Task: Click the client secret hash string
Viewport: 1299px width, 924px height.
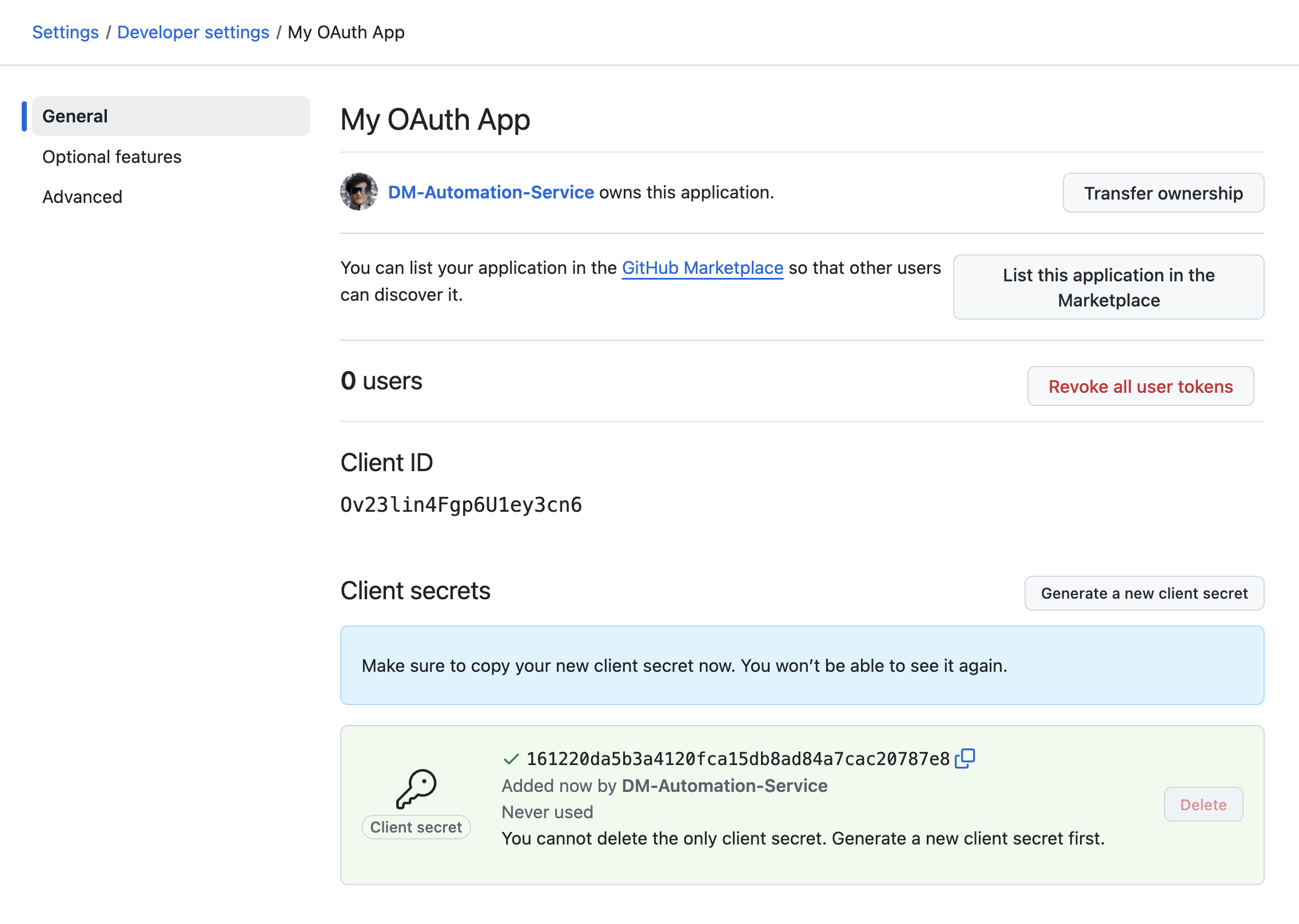Action: (738, 759)
